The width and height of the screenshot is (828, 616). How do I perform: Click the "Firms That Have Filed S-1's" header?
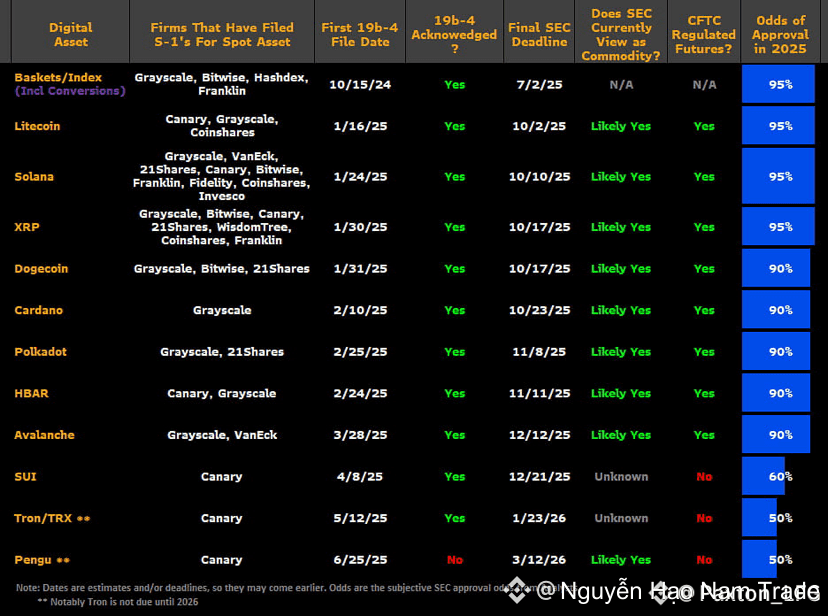click(222, 34)
